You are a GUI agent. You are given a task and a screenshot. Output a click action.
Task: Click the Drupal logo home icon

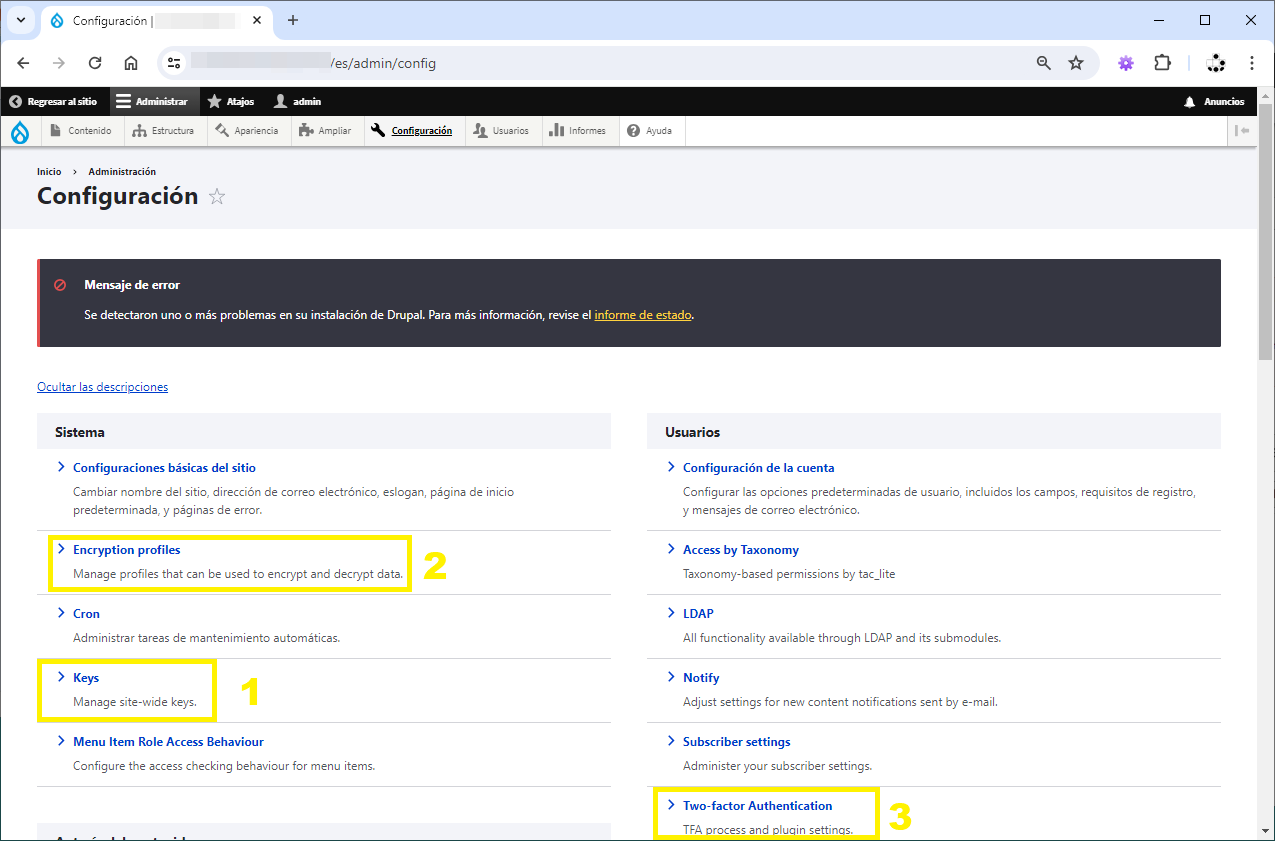(20, 131)
